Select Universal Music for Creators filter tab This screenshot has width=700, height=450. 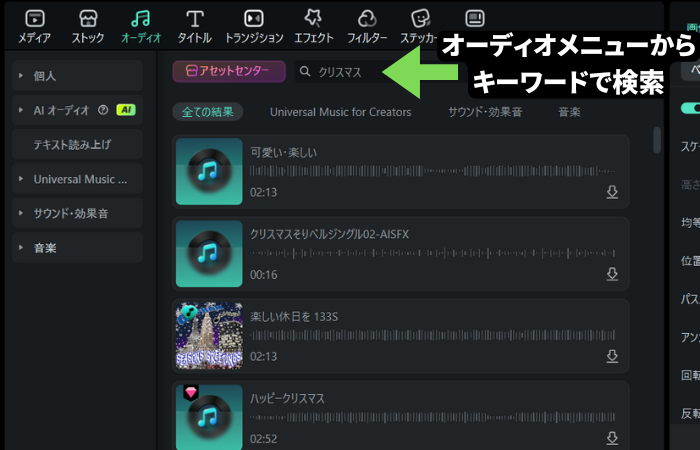coord(341,112)
